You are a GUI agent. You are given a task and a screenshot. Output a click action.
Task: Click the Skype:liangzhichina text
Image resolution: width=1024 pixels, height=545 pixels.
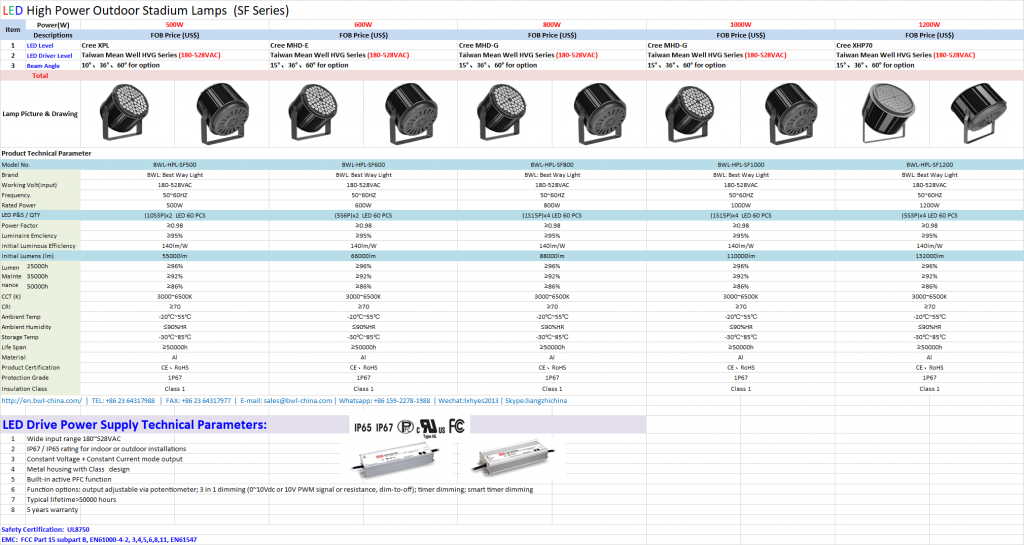(536, 401)
